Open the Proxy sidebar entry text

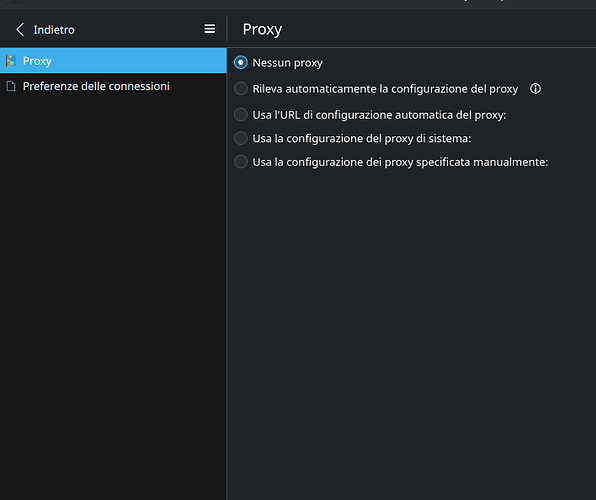[x=37, y=61]
